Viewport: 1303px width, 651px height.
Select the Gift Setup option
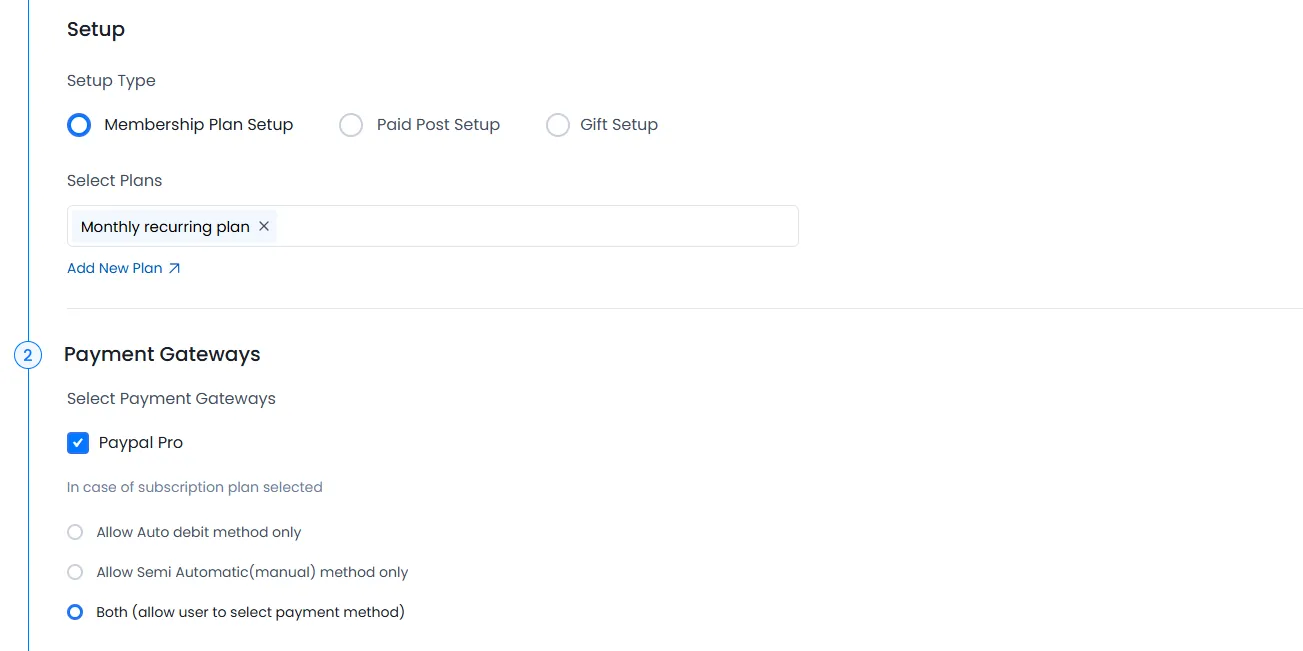tap(557, 124)
